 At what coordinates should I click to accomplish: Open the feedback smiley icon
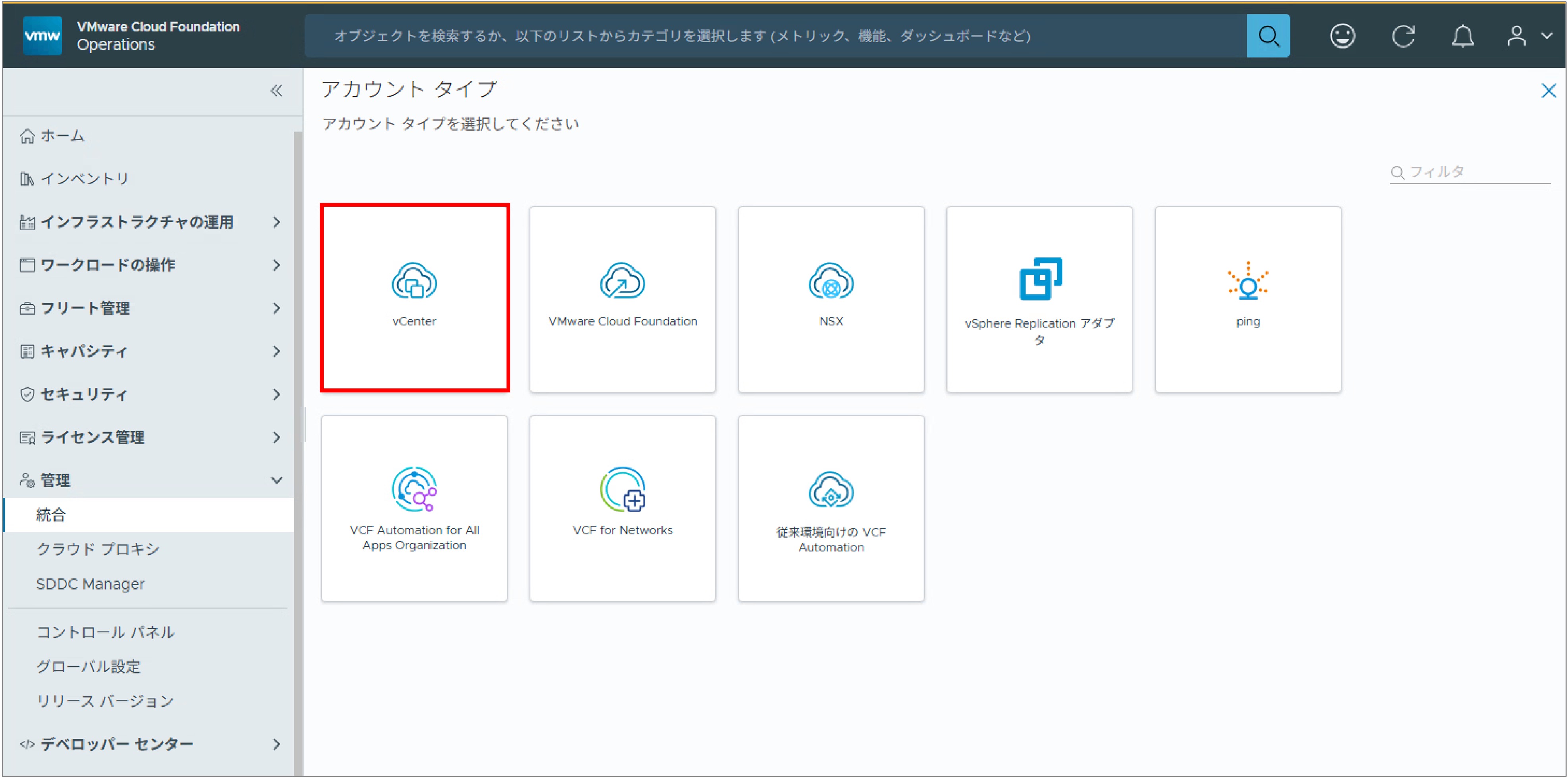(x=1342, y=36)
